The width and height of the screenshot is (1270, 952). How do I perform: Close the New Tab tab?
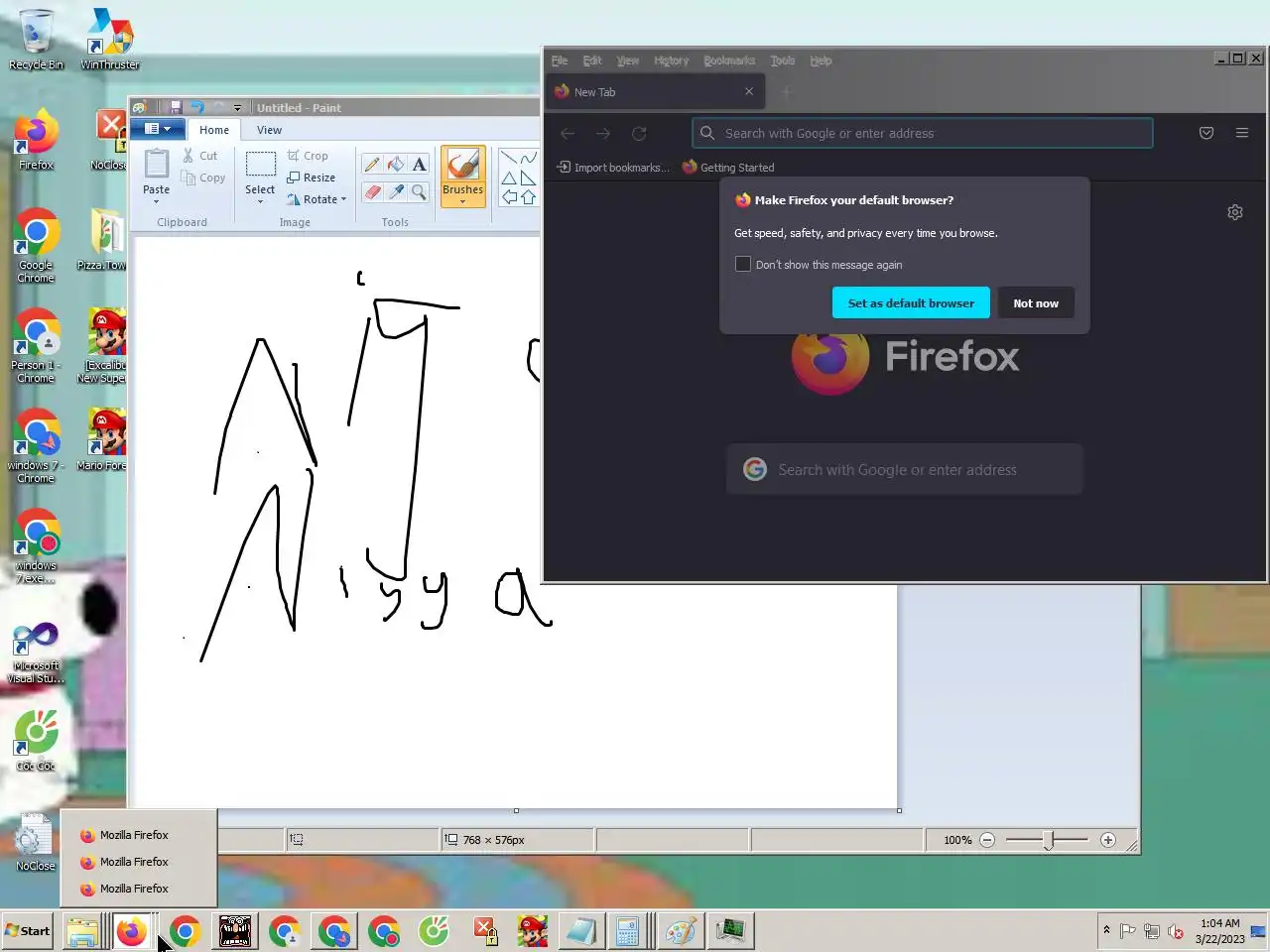click(x=749, y=91)
